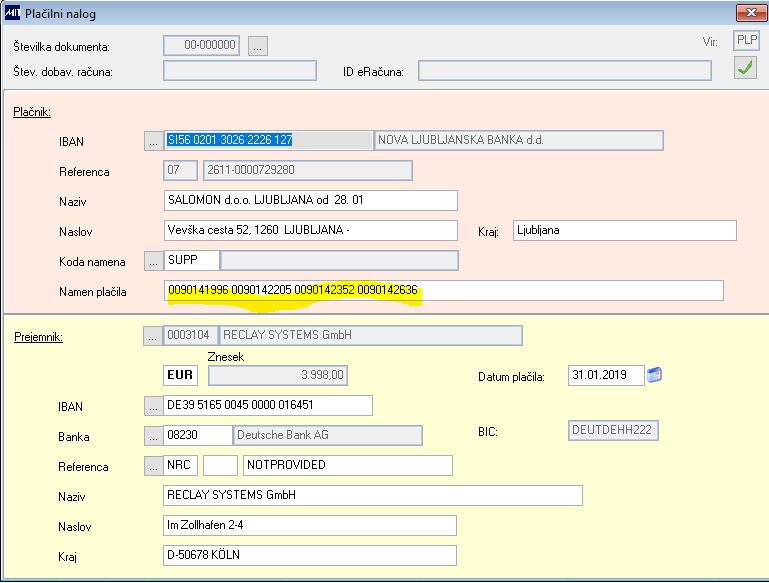769x583 pixels.
Task: Open Koda namena lookup button
Action: (x=154, y=261)
